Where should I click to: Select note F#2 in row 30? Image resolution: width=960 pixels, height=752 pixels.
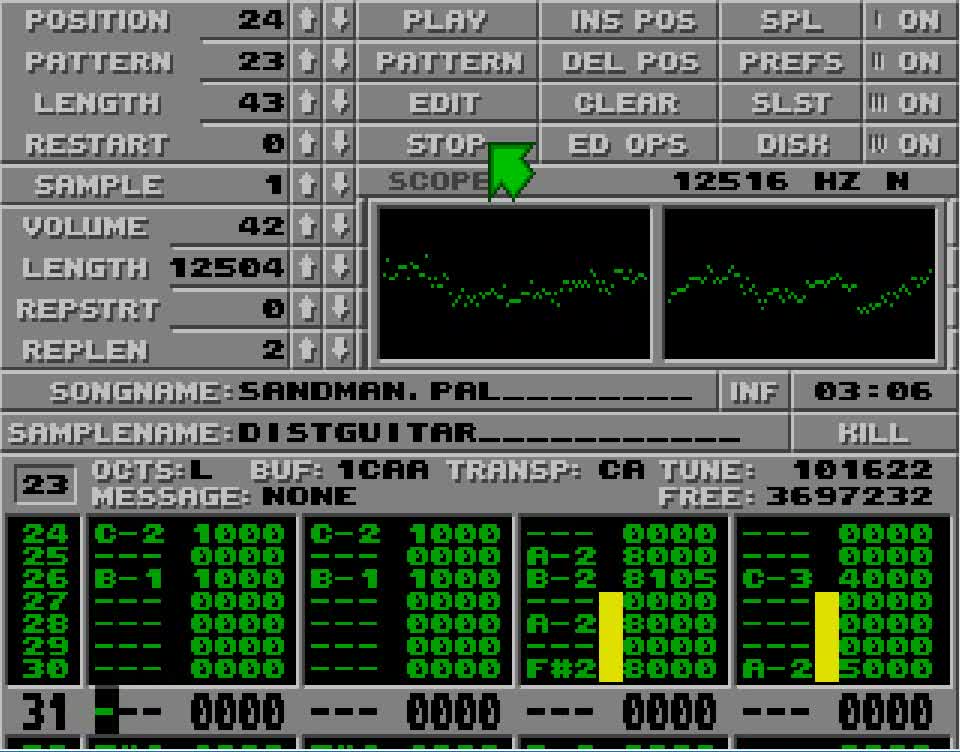[x=561, y=669]
